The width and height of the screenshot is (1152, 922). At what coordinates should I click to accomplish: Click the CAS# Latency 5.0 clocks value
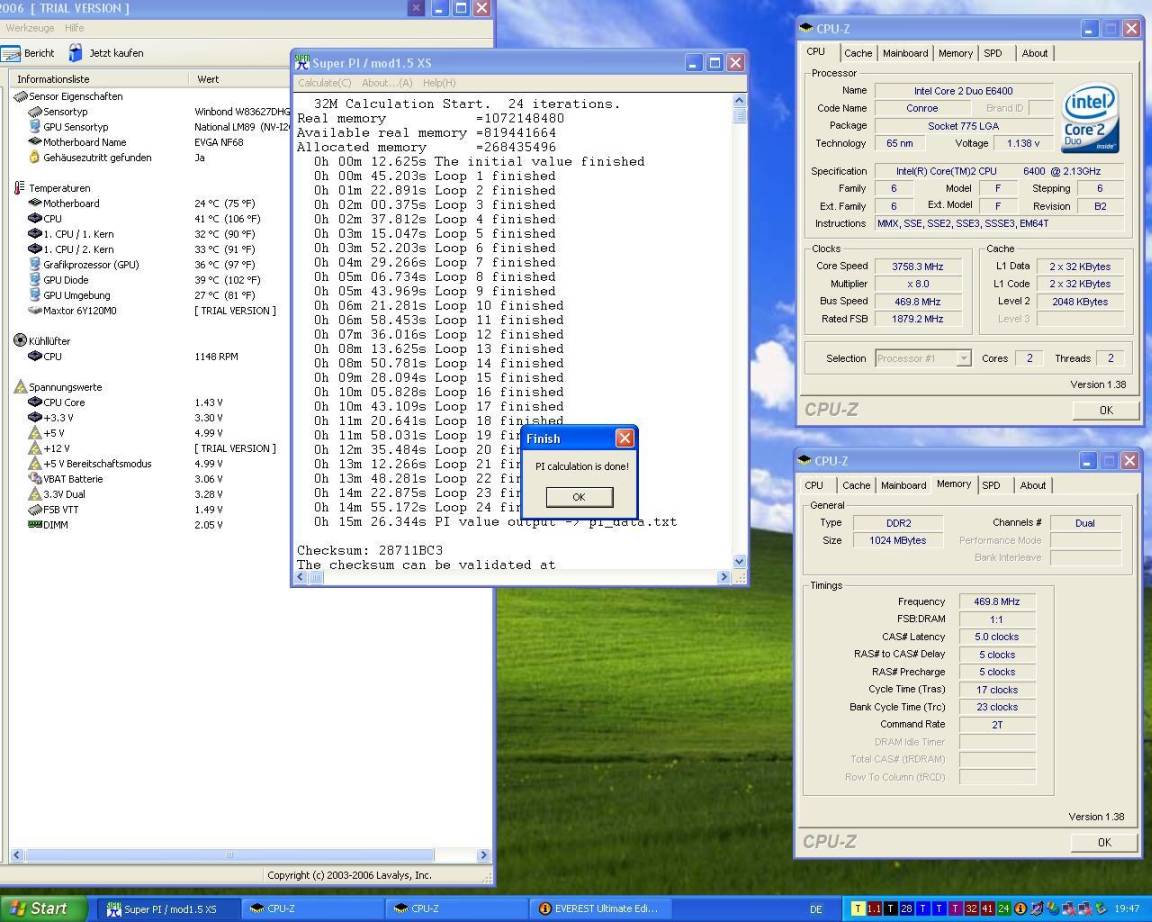click(996, 636)
